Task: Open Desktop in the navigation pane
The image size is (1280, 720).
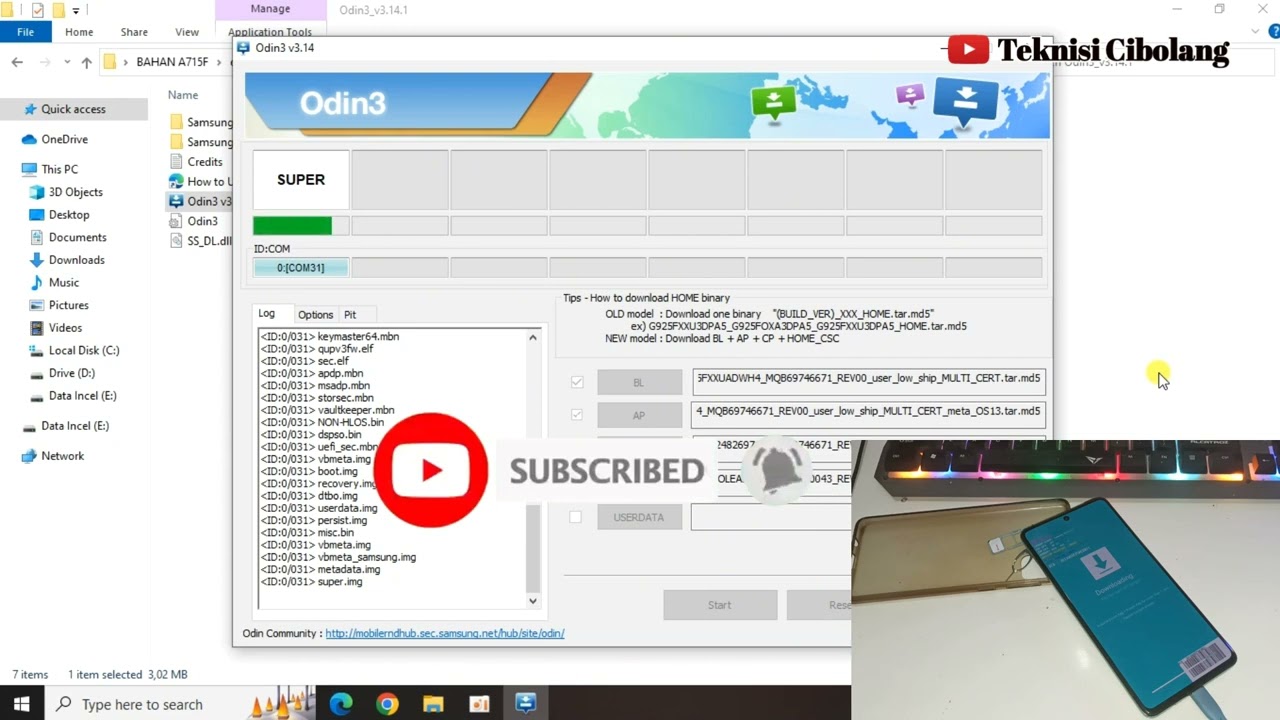Action: (69, 214)
